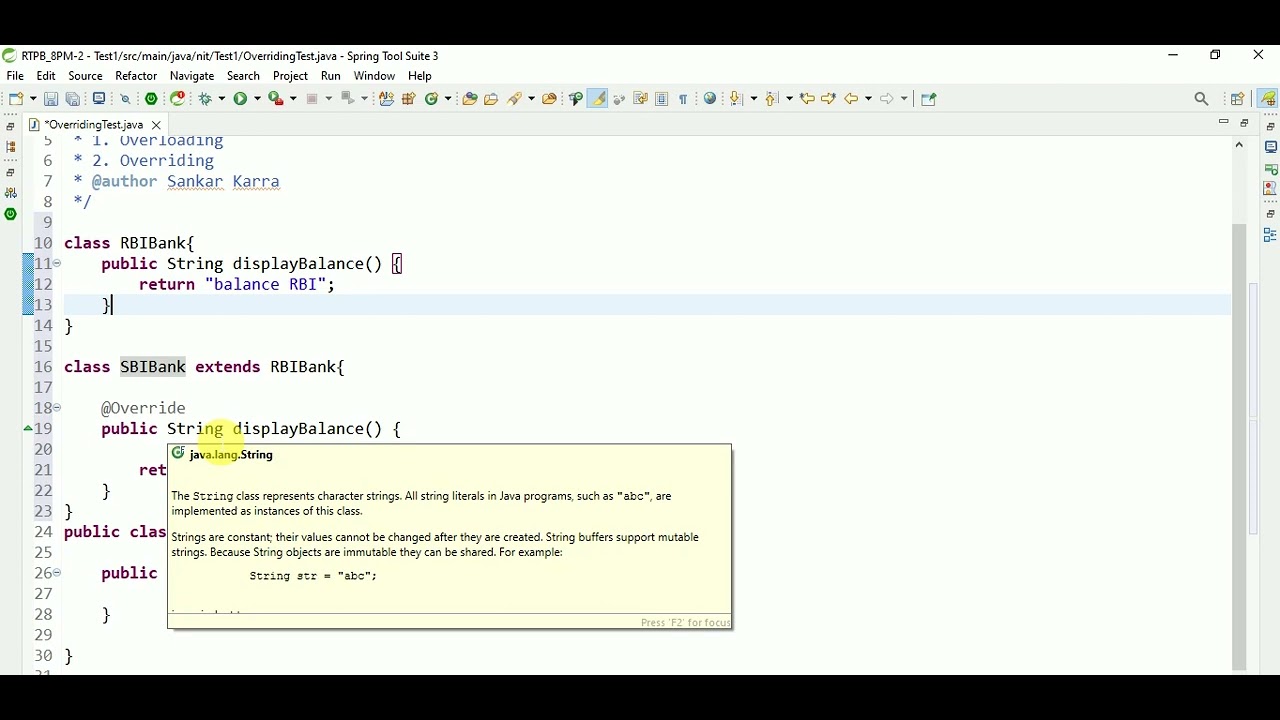
Task: Click Last Edit Location icon
Action: coord(807,99)
